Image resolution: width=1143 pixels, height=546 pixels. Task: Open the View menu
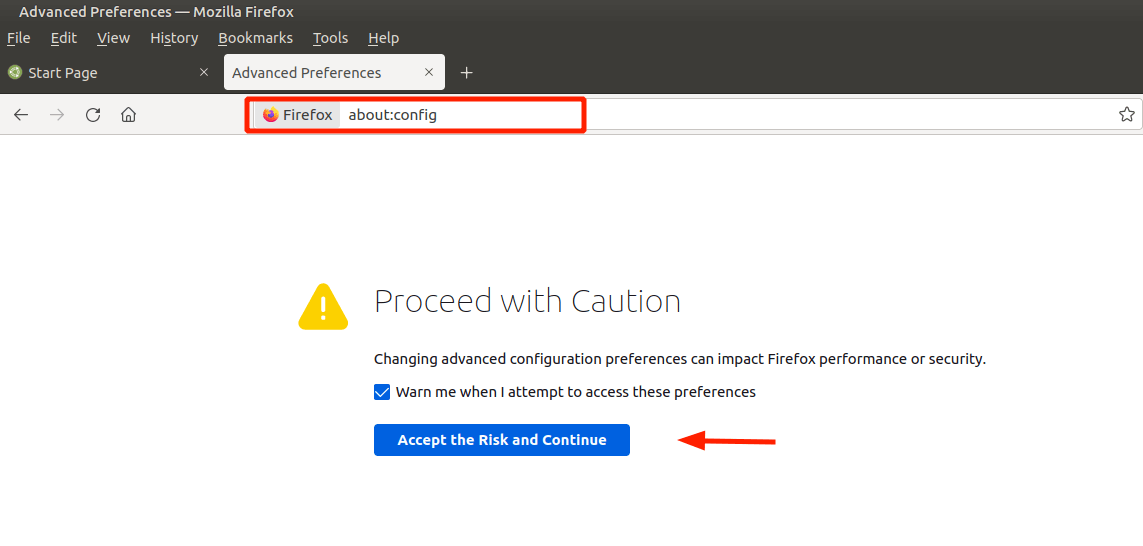pos(114,38)
